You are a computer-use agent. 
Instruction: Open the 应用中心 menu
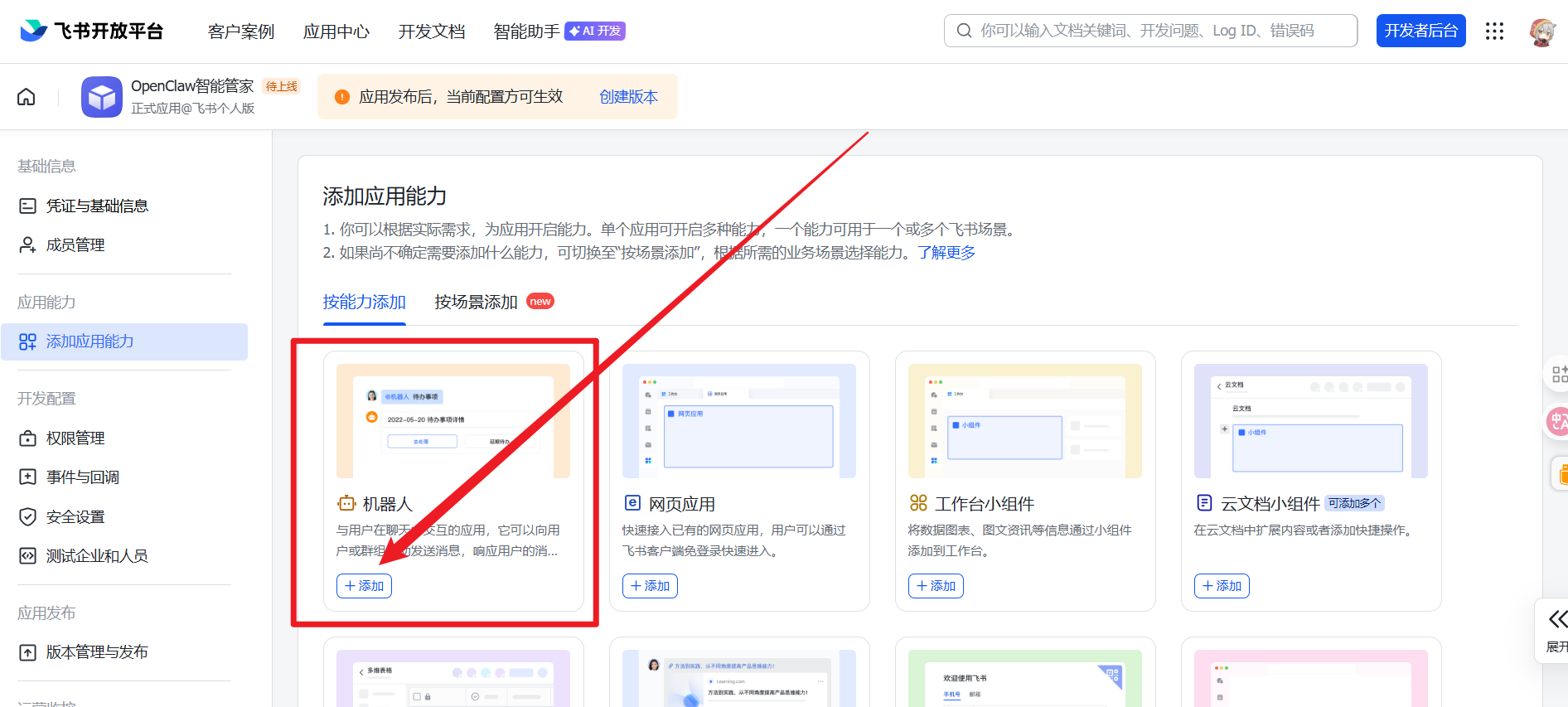(x=336, y=31)
